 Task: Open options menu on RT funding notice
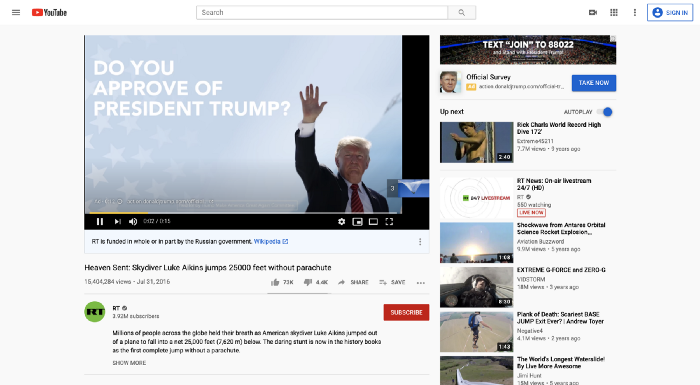point(420,242)
